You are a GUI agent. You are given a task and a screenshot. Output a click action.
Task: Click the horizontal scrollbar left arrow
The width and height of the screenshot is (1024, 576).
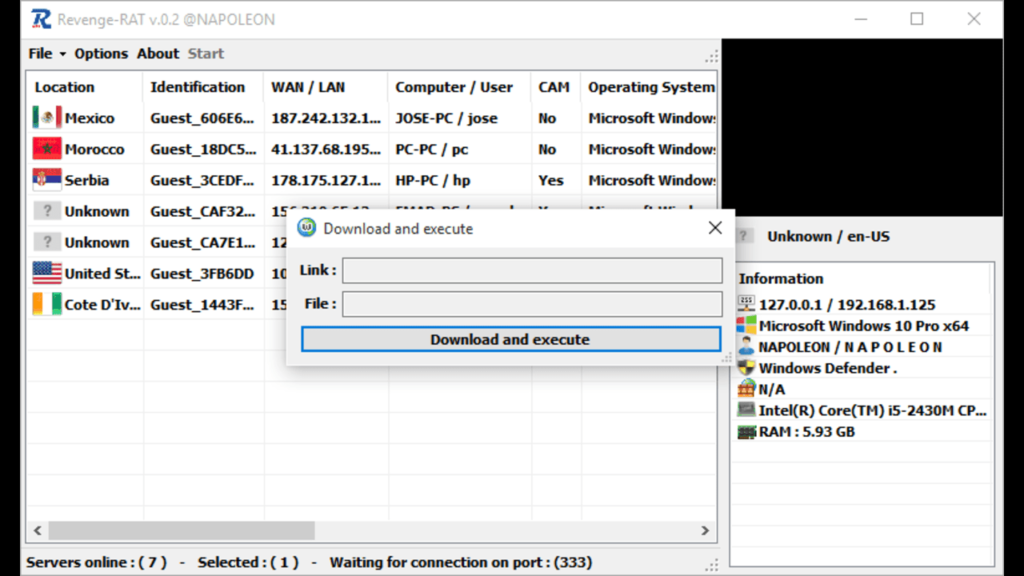click(37, 530)
